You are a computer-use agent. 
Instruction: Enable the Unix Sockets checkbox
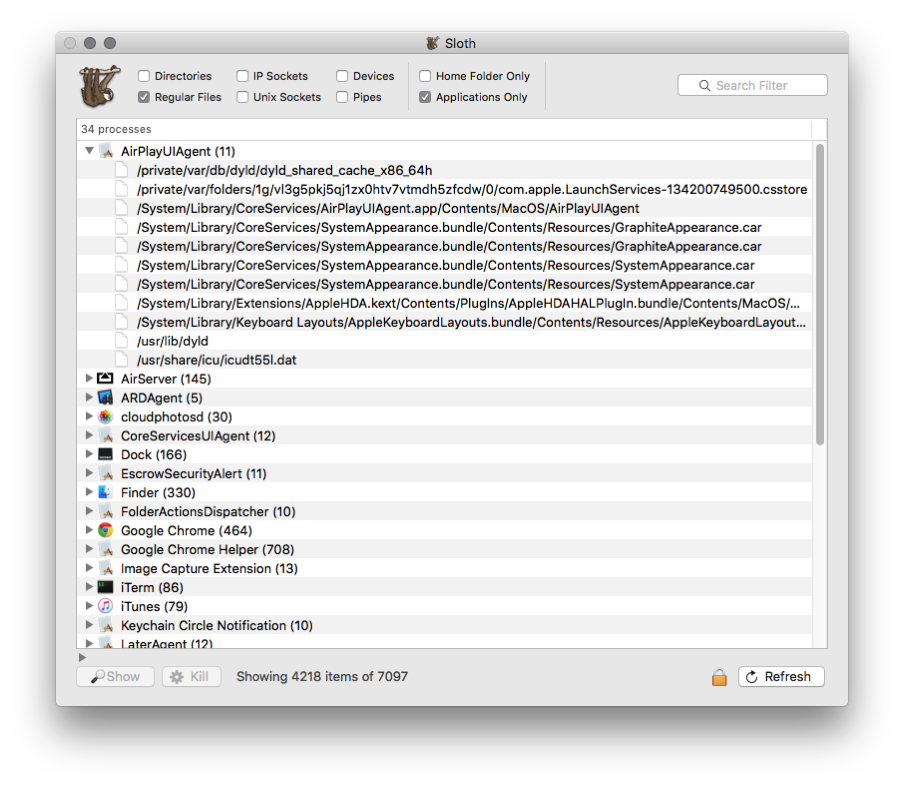click(x=243, y=97)
